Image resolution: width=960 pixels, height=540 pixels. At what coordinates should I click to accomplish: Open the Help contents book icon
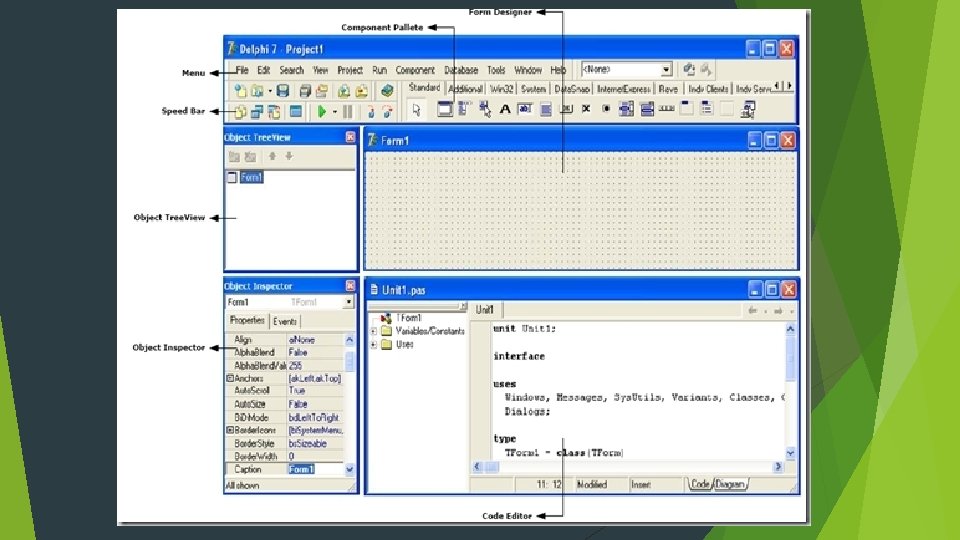click(386, 91)
